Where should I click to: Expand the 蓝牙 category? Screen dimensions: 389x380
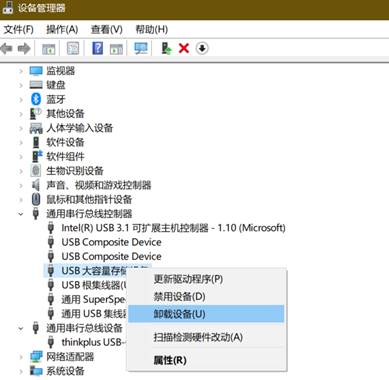21,100
